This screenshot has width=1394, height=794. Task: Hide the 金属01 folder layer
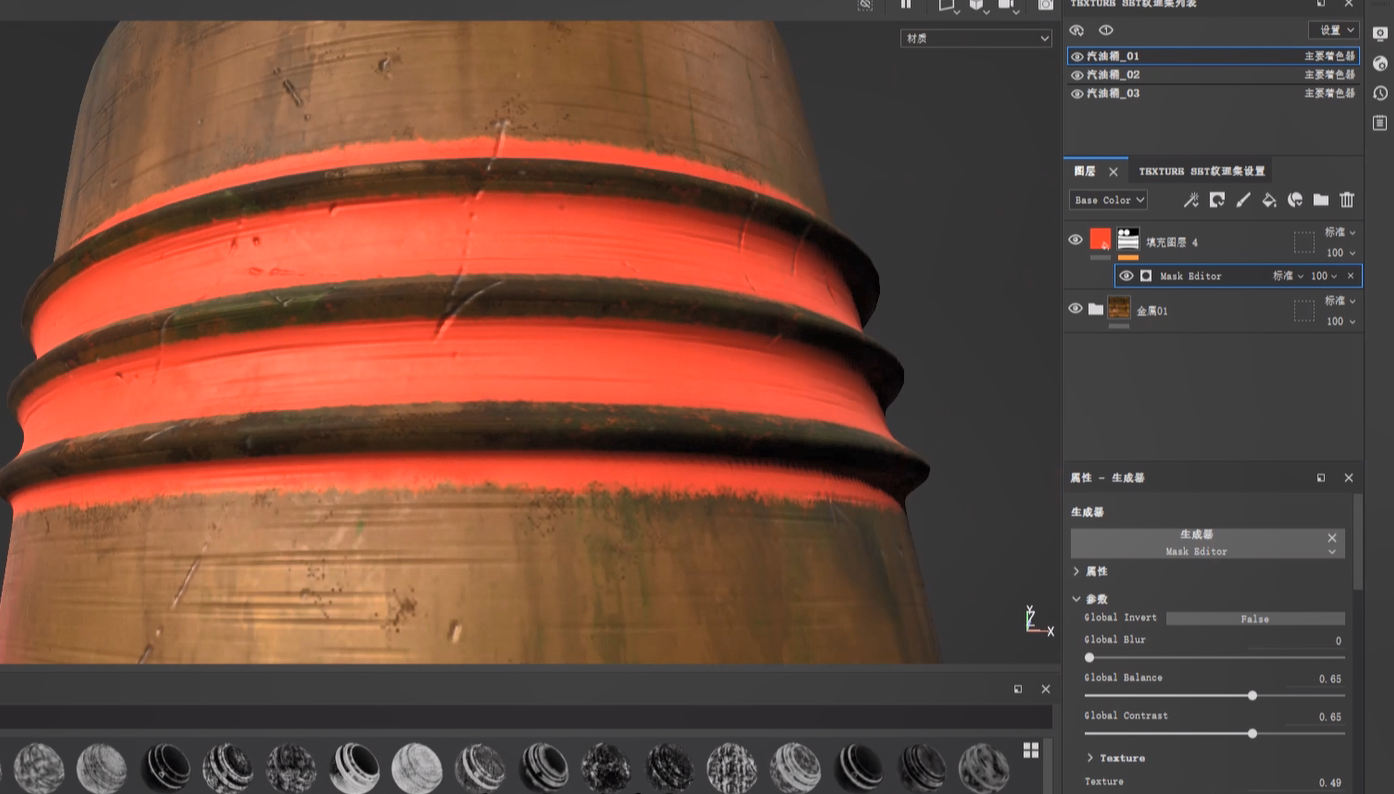[x=1076, y=309]
